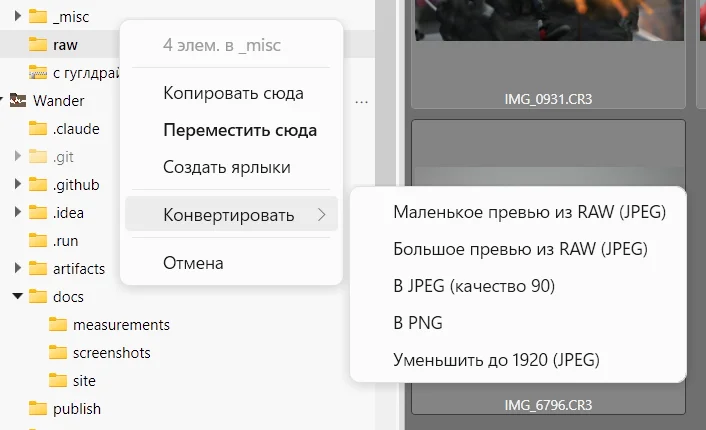Screen dimensions: 706x430
Task: Expand the .git folder arrow
Action: click(18, 156)
